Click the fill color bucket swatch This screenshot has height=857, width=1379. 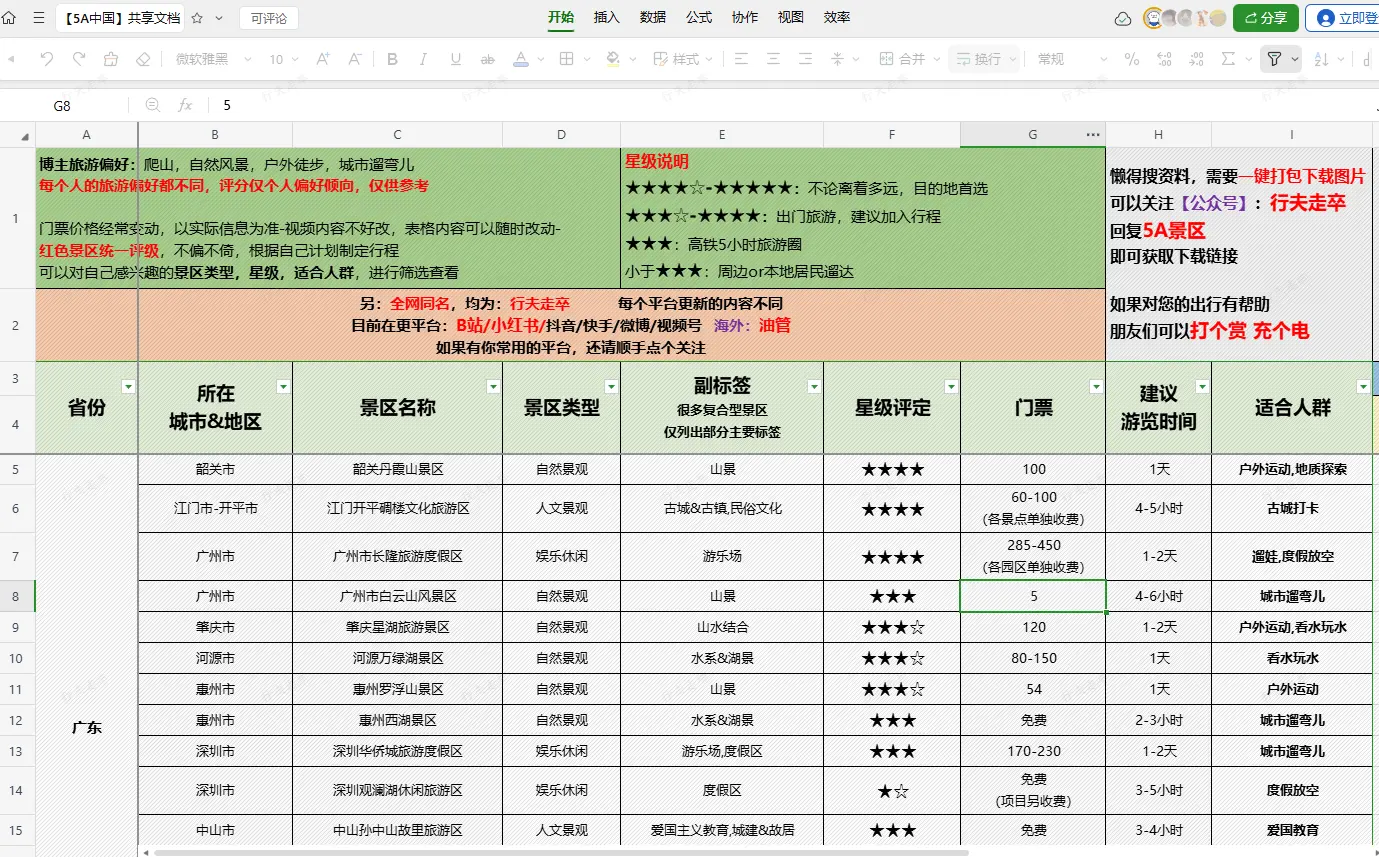(613, 59)
